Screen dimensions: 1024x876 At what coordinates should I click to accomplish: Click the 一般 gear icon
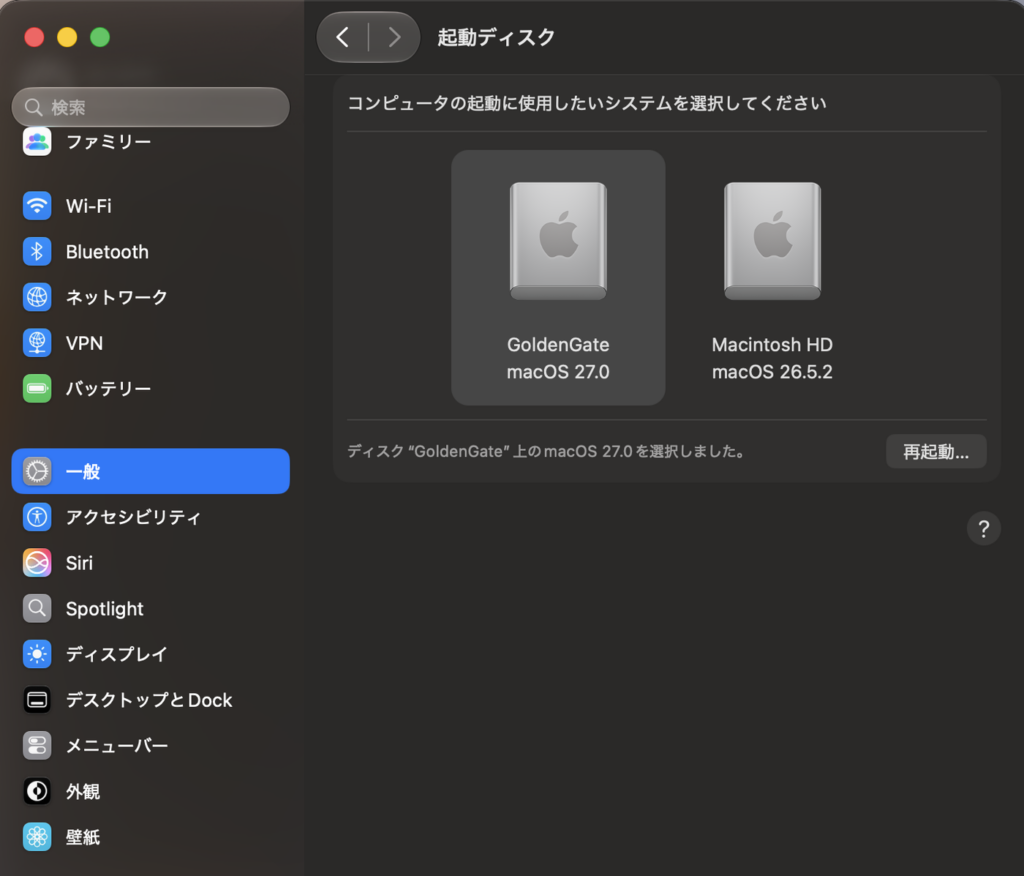(x=37, y=471)
